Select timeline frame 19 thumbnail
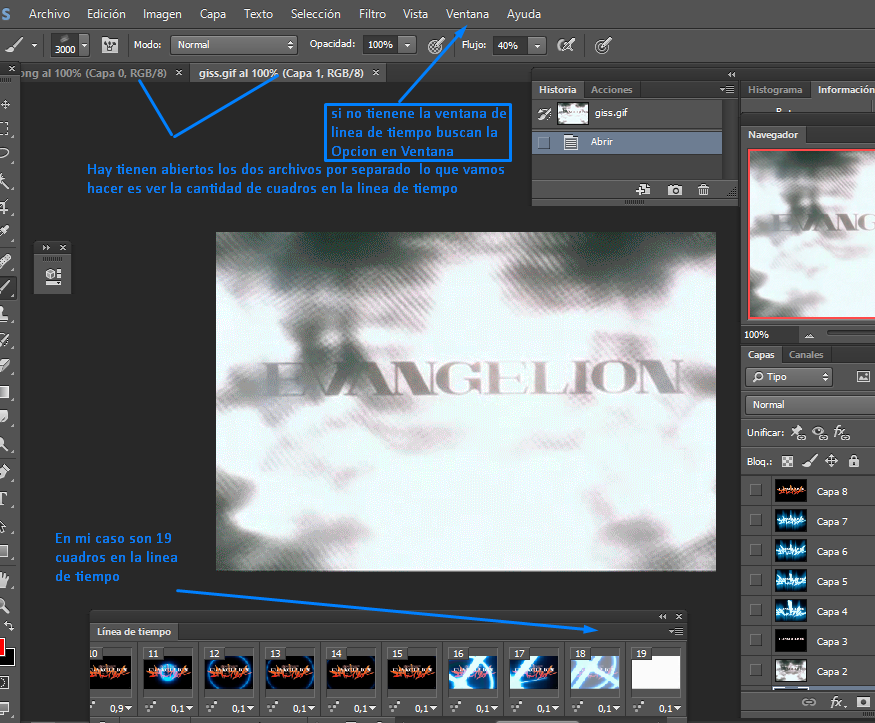 [x=656, y=672]
